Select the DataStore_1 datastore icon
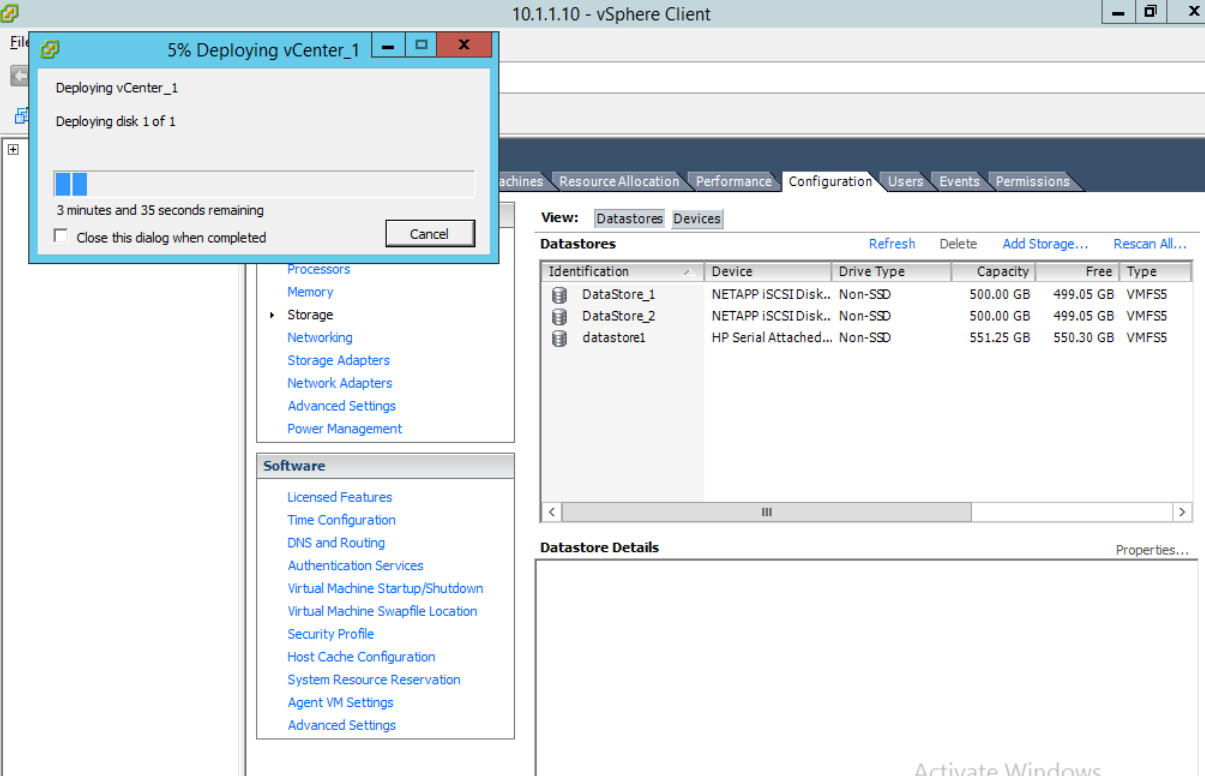Screen dimensions: 1205x776 [x=559, y=293]
